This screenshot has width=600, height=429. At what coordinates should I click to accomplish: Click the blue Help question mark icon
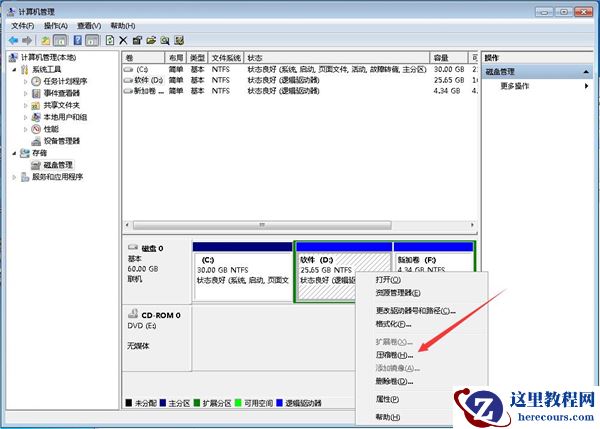78,40
